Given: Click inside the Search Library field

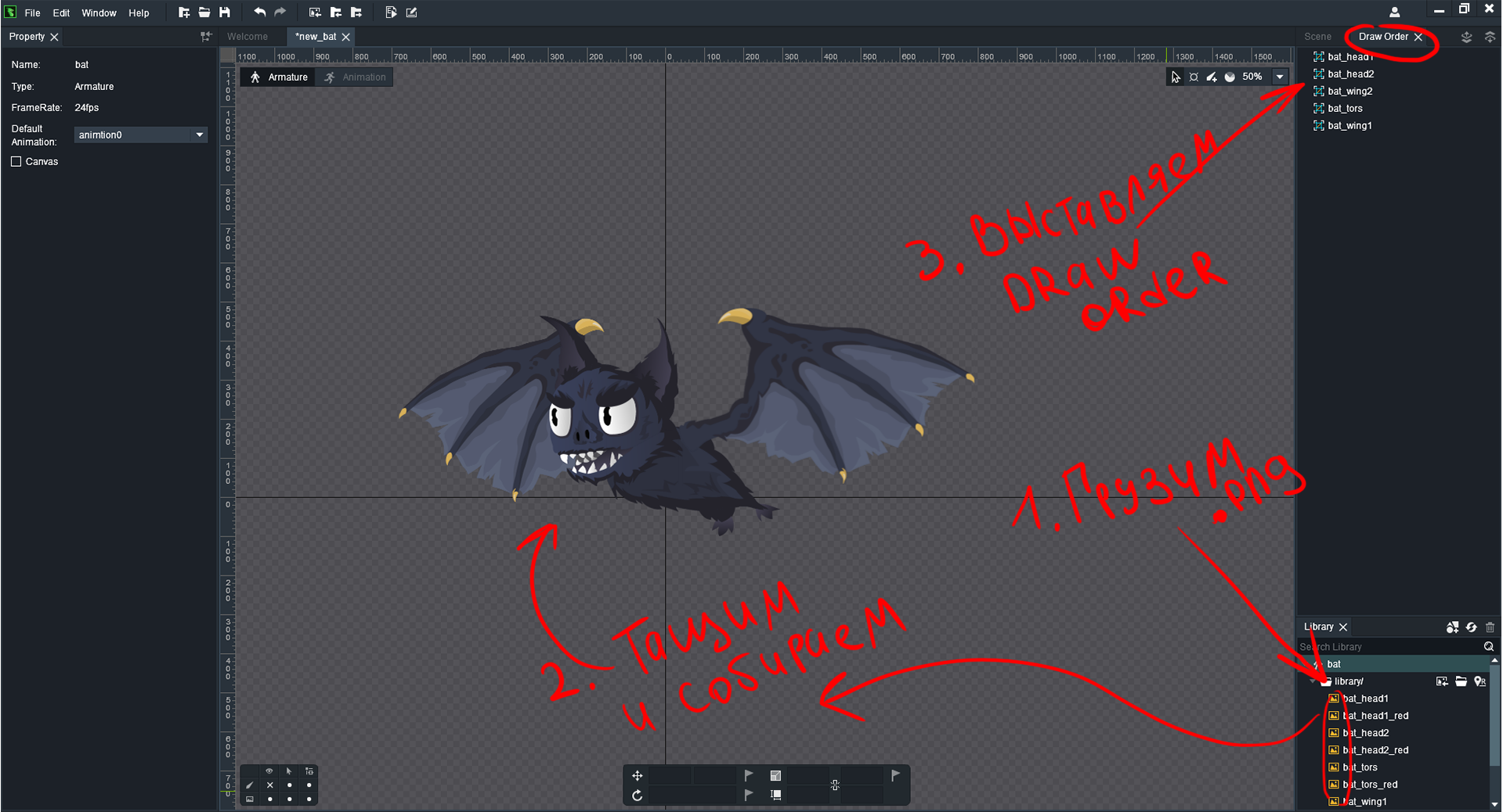Looking at the screenshot, I should 1394,647.
